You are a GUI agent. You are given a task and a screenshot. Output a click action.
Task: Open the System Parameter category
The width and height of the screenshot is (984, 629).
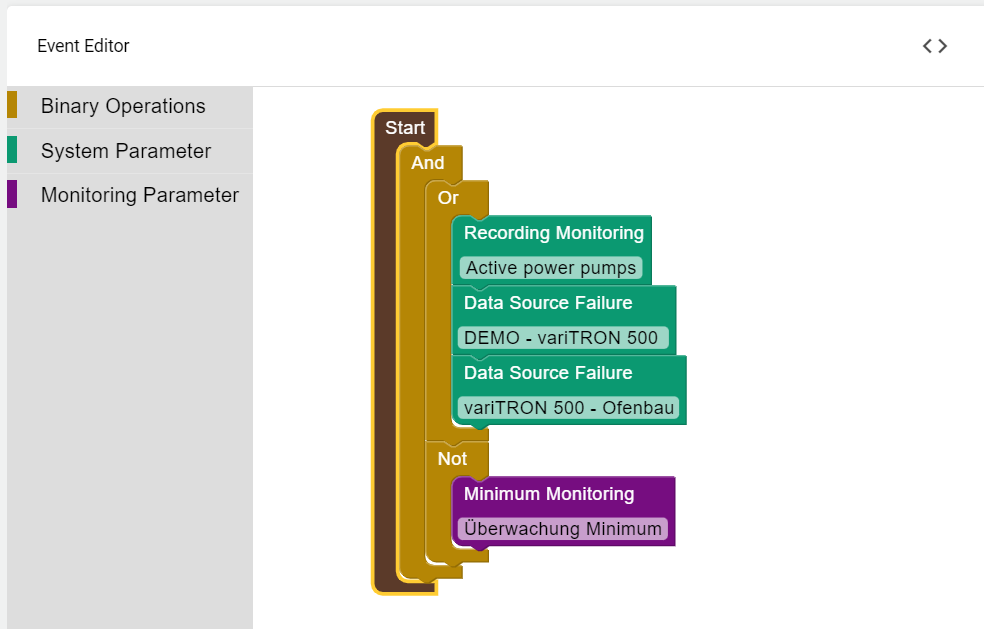point(126,151)
